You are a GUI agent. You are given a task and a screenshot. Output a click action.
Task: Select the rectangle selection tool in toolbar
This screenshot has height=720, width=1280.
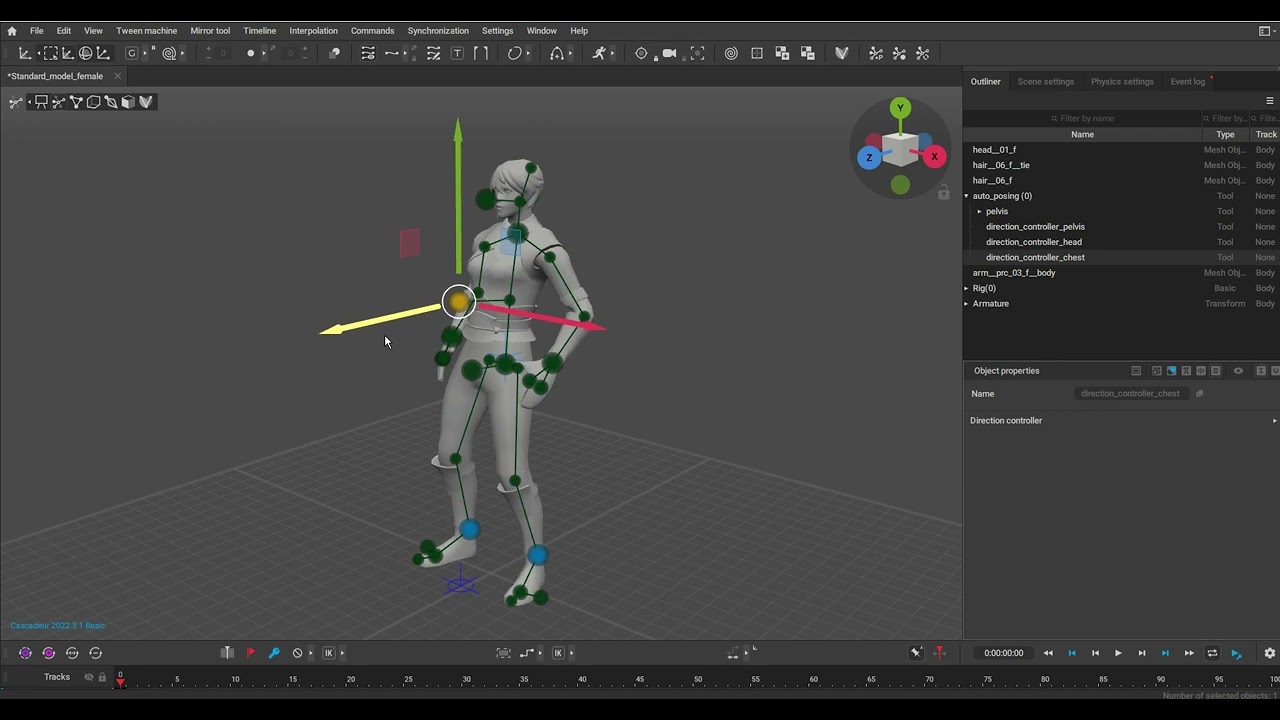(x=50, y=53)
